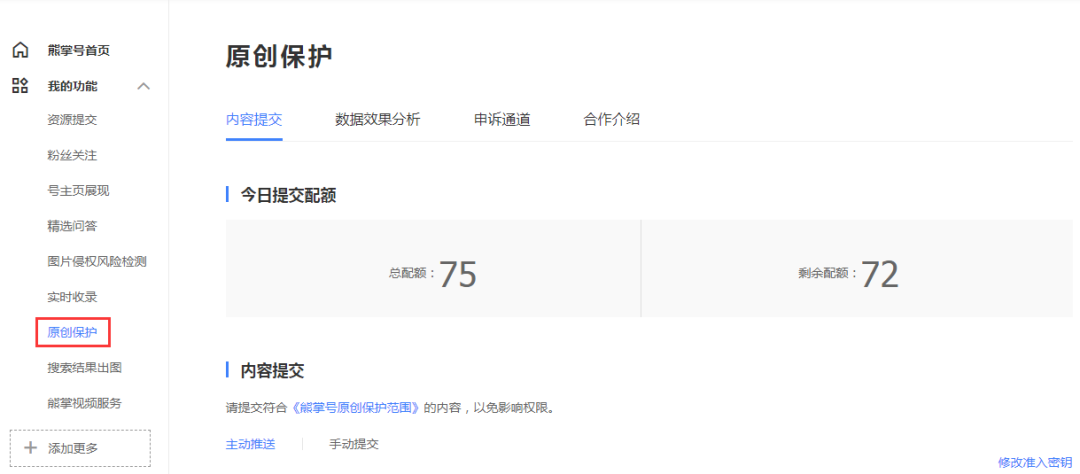Open the 合作介绍 tab

tap(611, 120)
